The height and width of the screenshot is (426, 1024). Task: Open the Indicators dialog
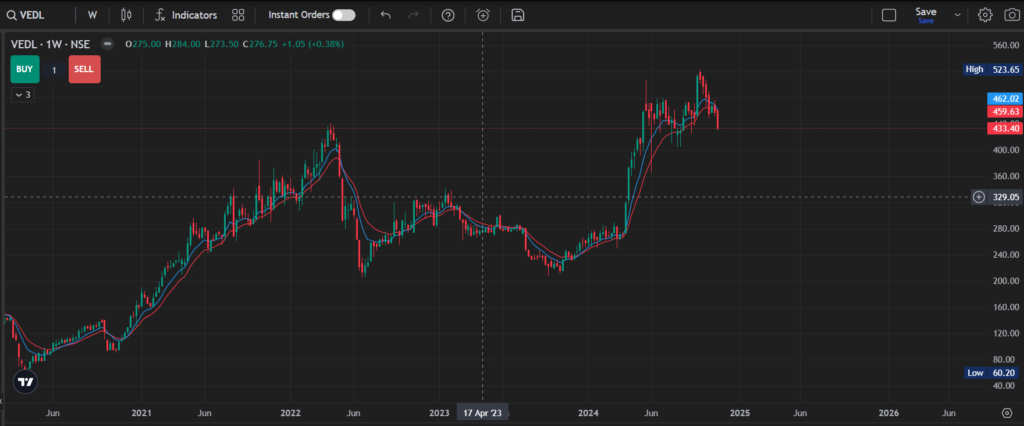186,15
